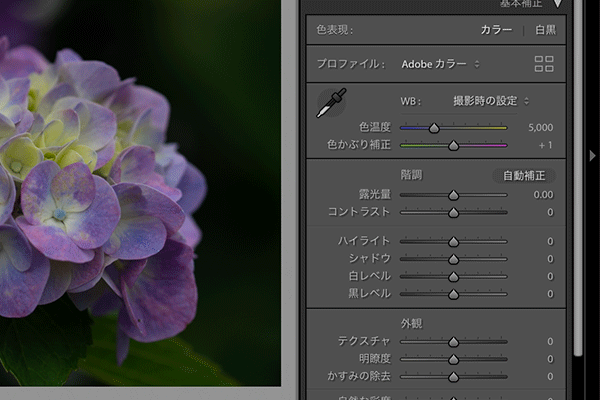Click the シャドウ value field
The height and width of the screenshot is (400, 600).
(x=550, y=259)
